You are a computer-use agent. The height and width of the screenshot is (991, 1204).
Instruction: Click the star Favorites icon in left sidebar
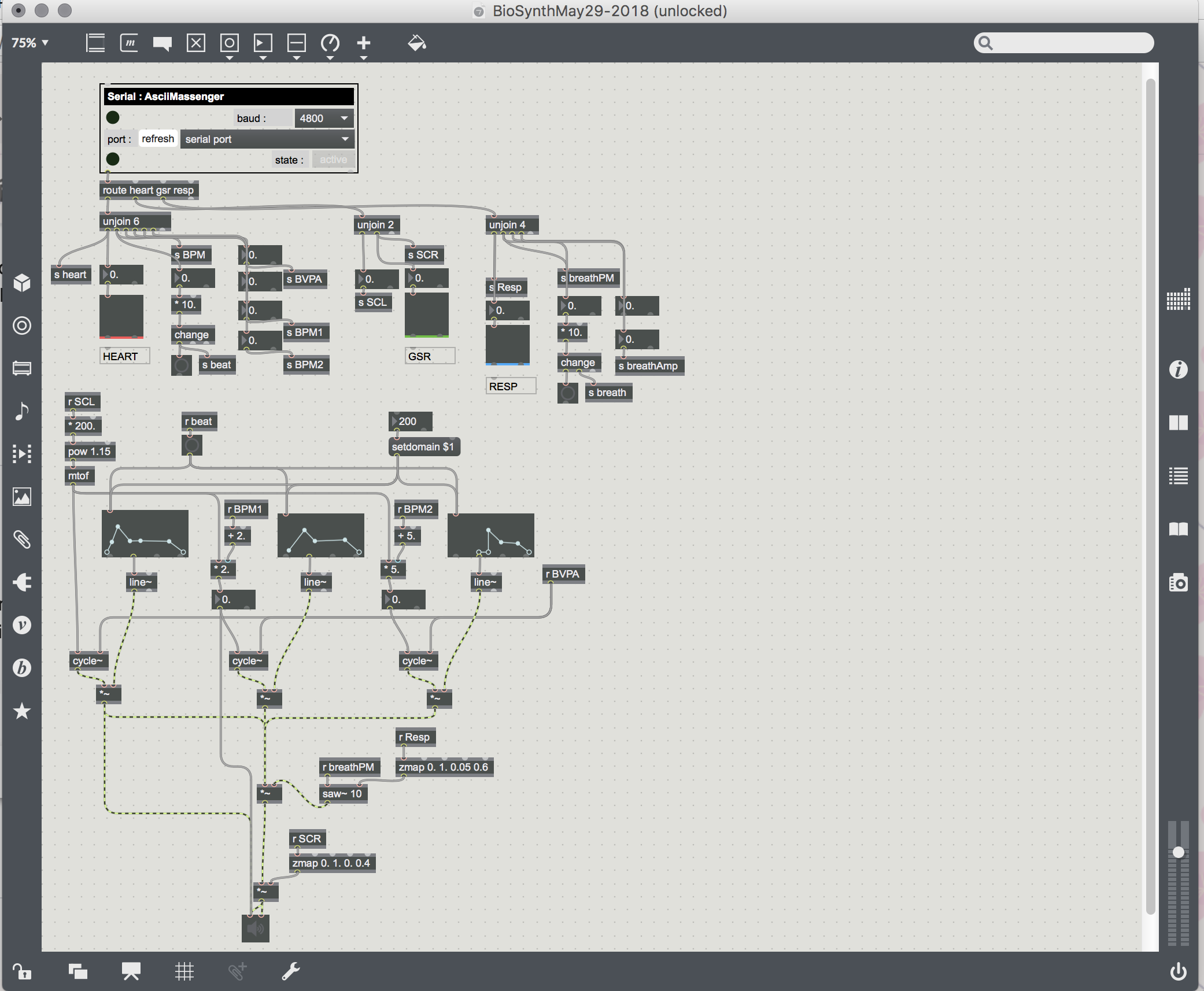click(21, 711)
